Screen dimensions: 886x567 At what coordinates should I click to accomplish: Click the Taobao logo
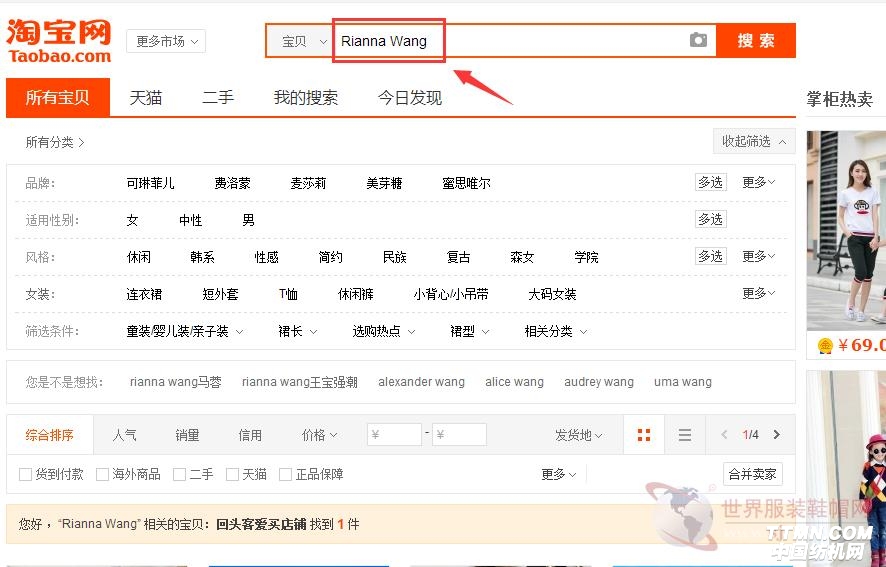pos(58,41)
